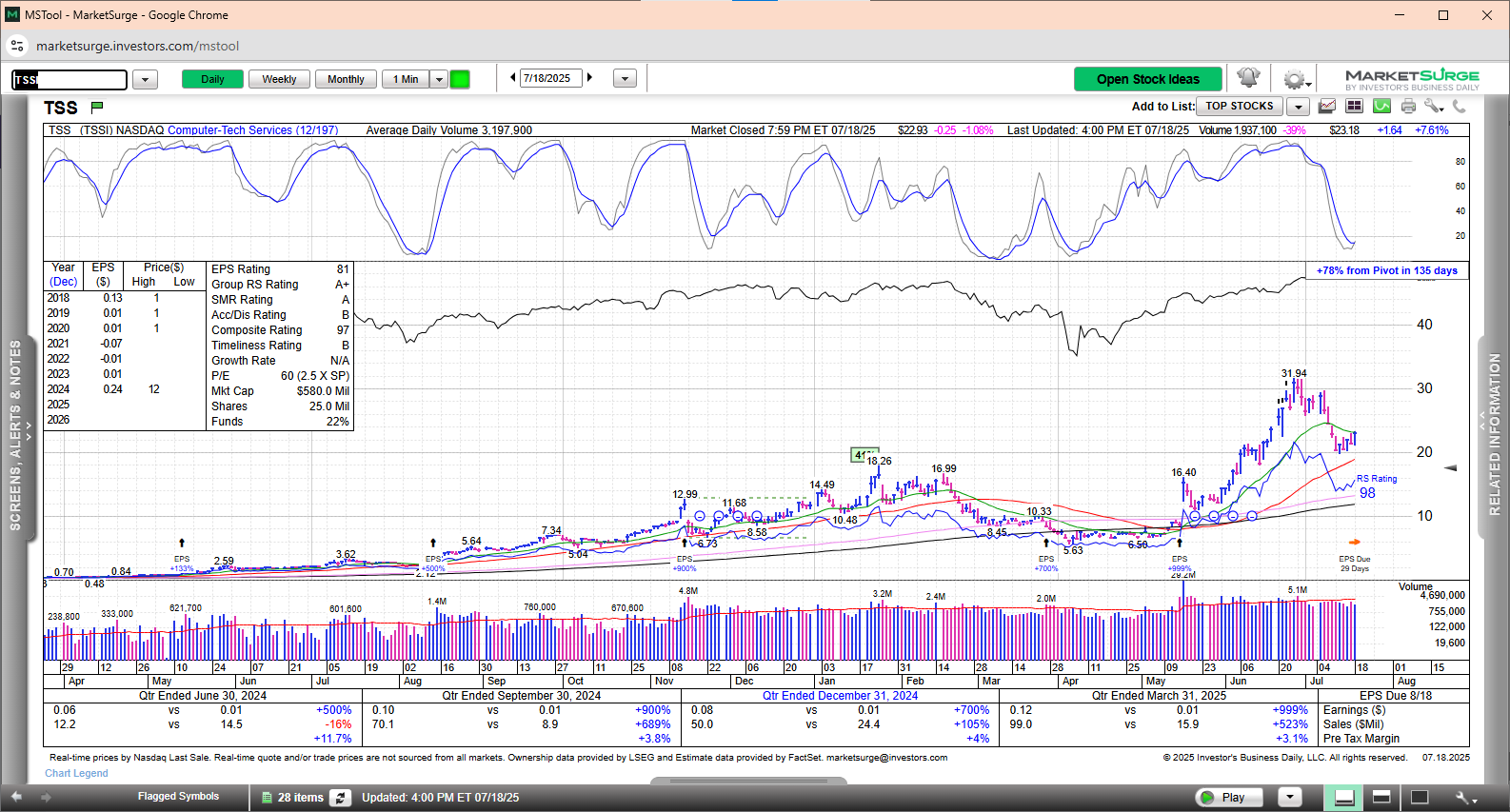
Task: Click the 28 items list label
Action: (301, 798)
